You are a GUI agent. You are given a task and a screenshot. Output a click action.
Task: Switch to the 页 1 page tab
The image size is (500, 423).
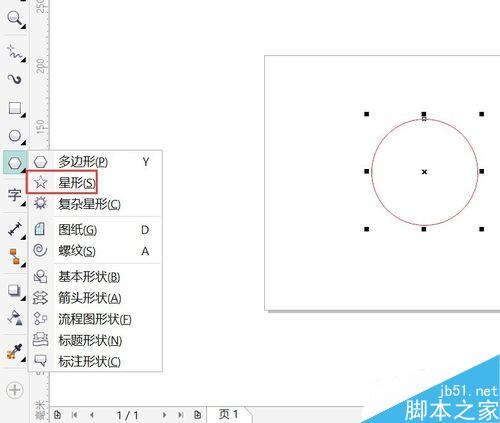point(229,414)
